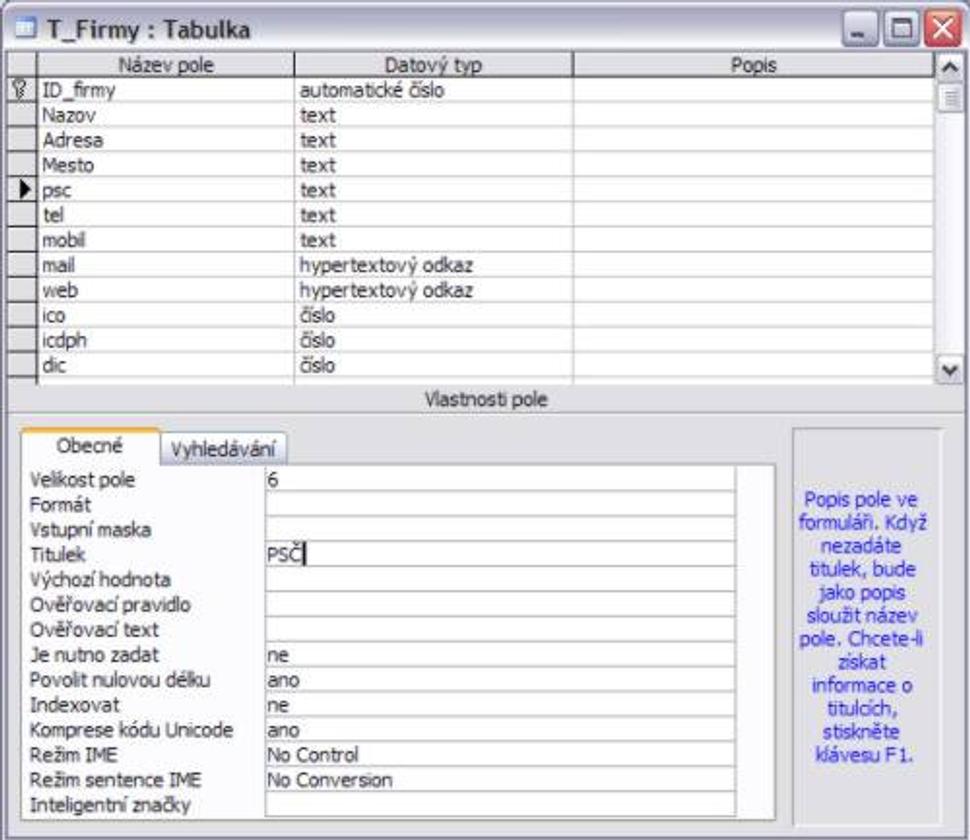Image resolution: width=970 pixels, height=840 pixels.
Task: Click the Velikost pole value field
Action: tap(500, 479)
